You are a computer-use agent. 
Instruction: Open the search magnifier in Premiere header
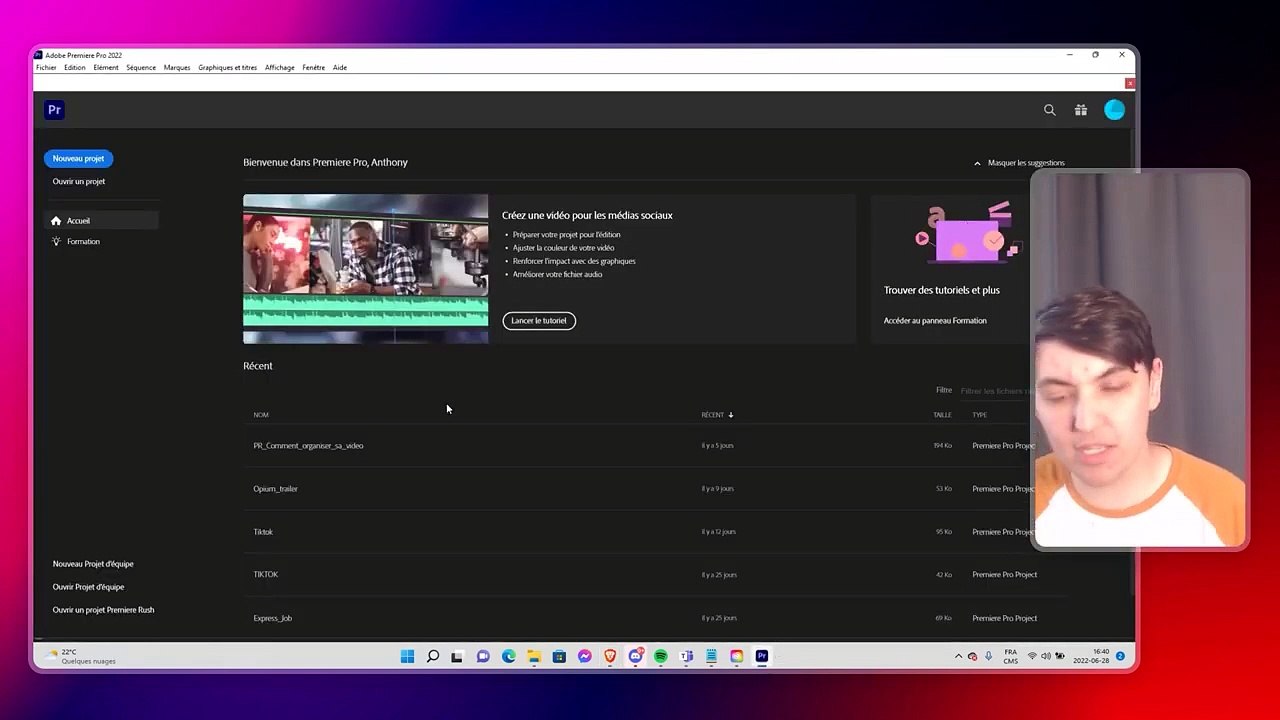pyautogui.click(x=1050, y=110)
